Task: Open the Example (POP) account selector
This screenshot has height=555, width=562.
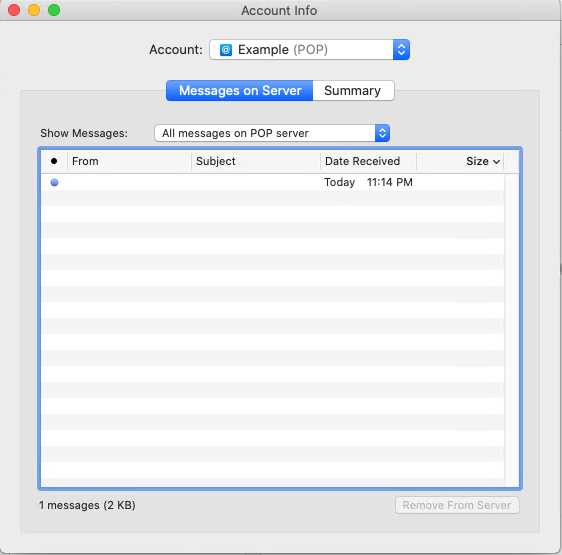Action: (309, 49)
